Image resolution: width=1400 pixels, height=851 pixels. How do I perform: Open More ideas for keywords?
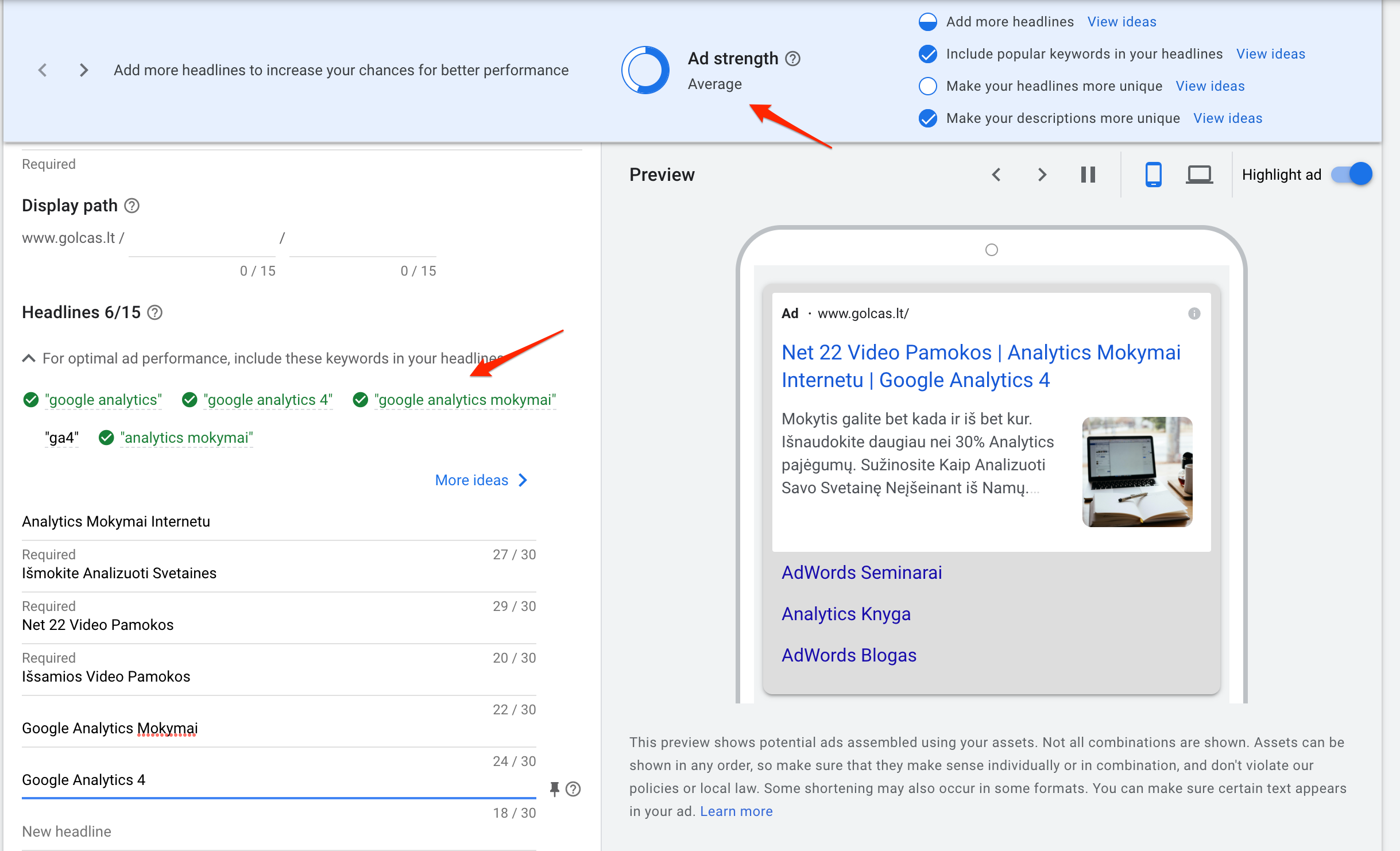pyautogui.click(x=471, y=480)
